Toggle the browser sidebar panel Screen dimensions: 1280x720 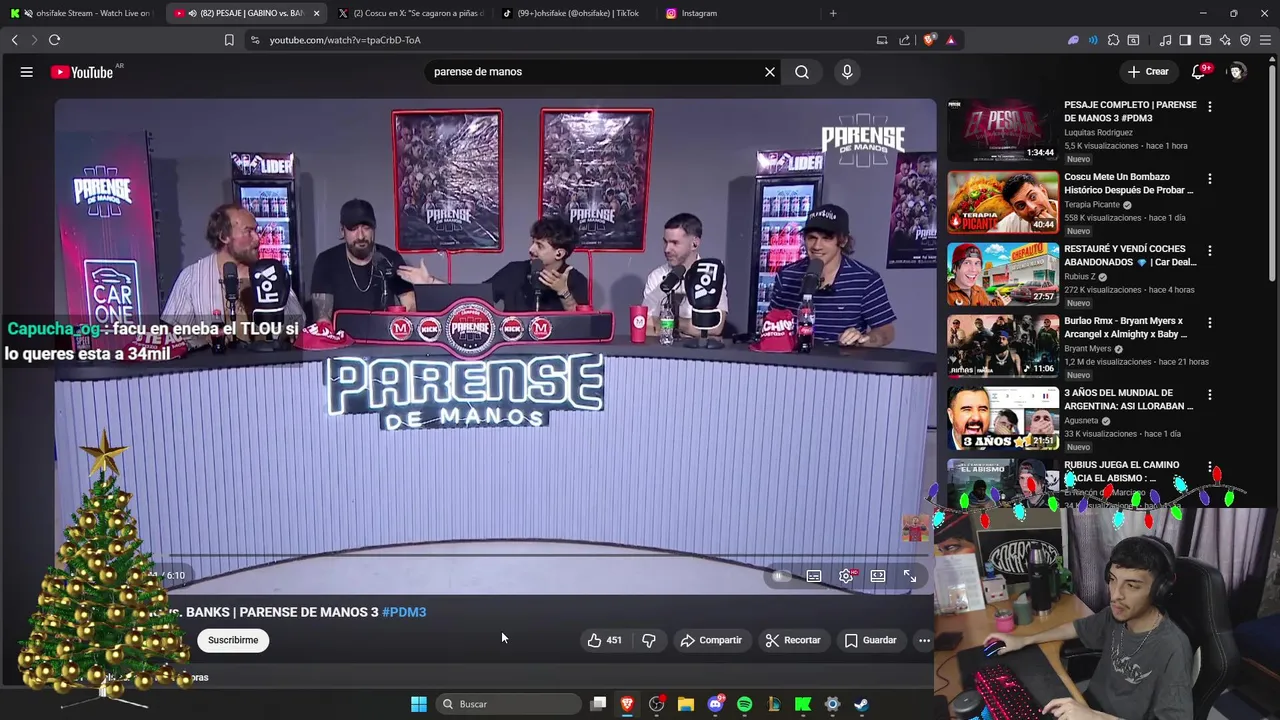tap(1185, 40)
